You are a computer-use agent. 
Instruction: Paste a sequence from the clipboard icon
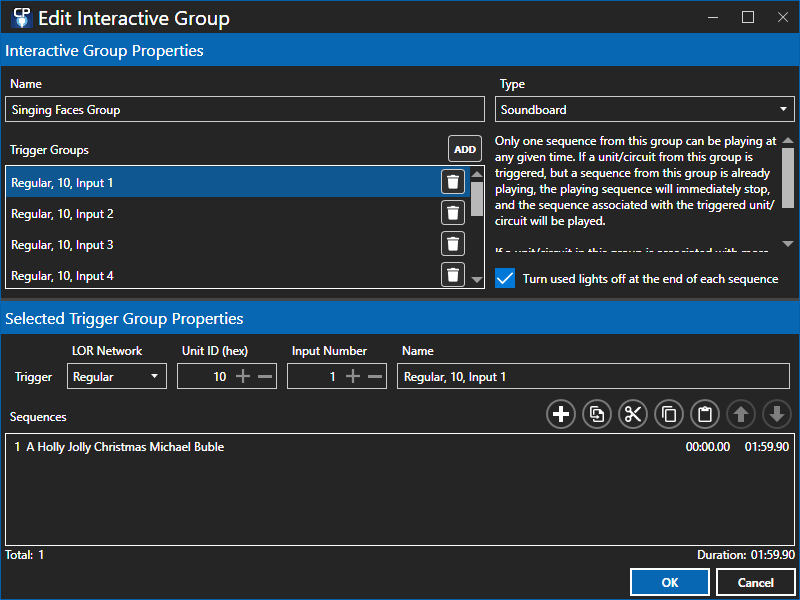point(705,414)
